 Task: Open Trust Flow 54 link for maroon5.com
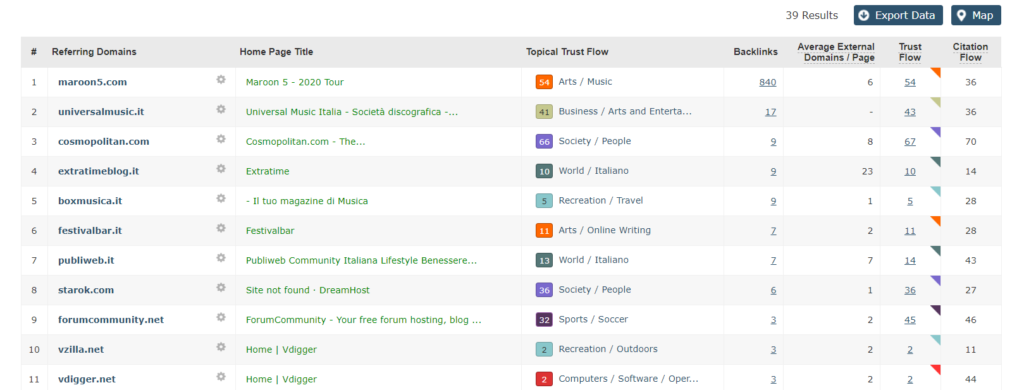pos(910,82)
